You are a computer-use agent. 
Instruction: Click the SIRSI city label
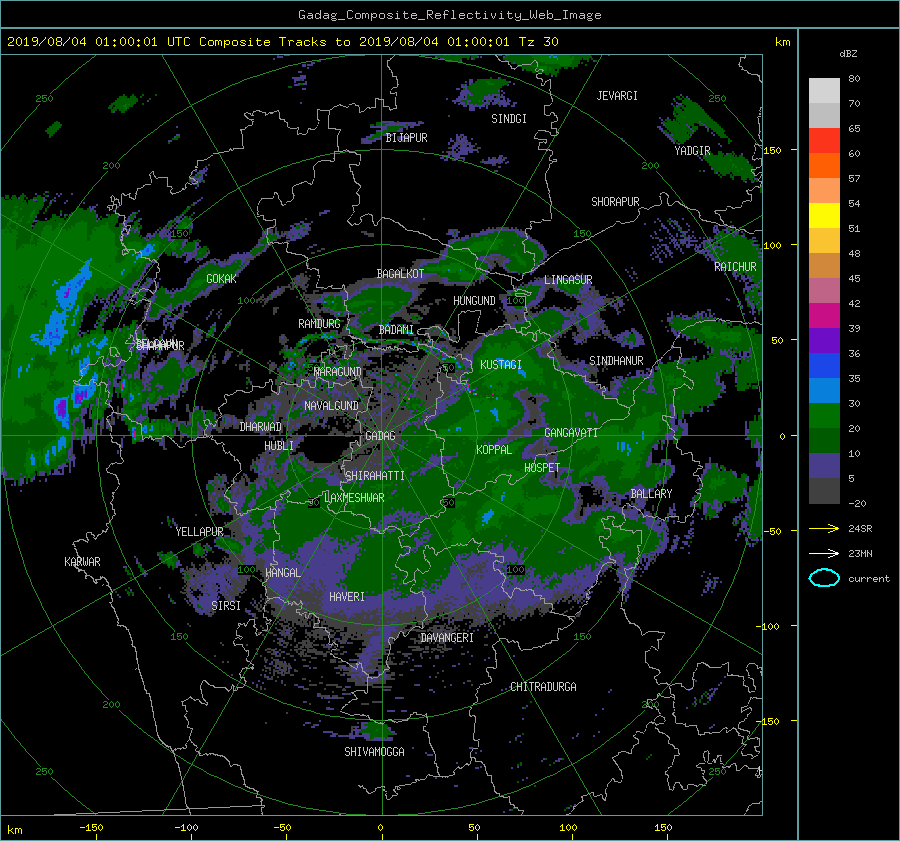(x=226, y=606)
